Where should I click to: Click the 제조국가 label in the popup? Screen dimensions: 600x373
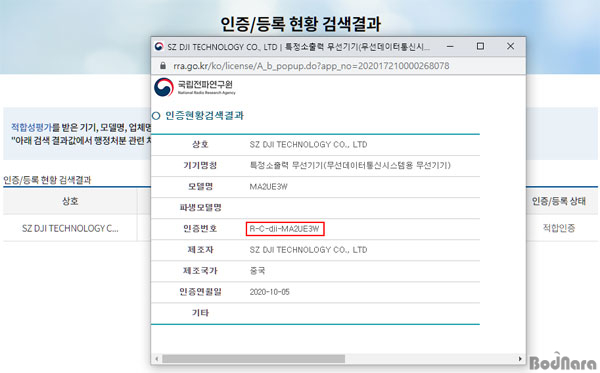tap(200, 270)
